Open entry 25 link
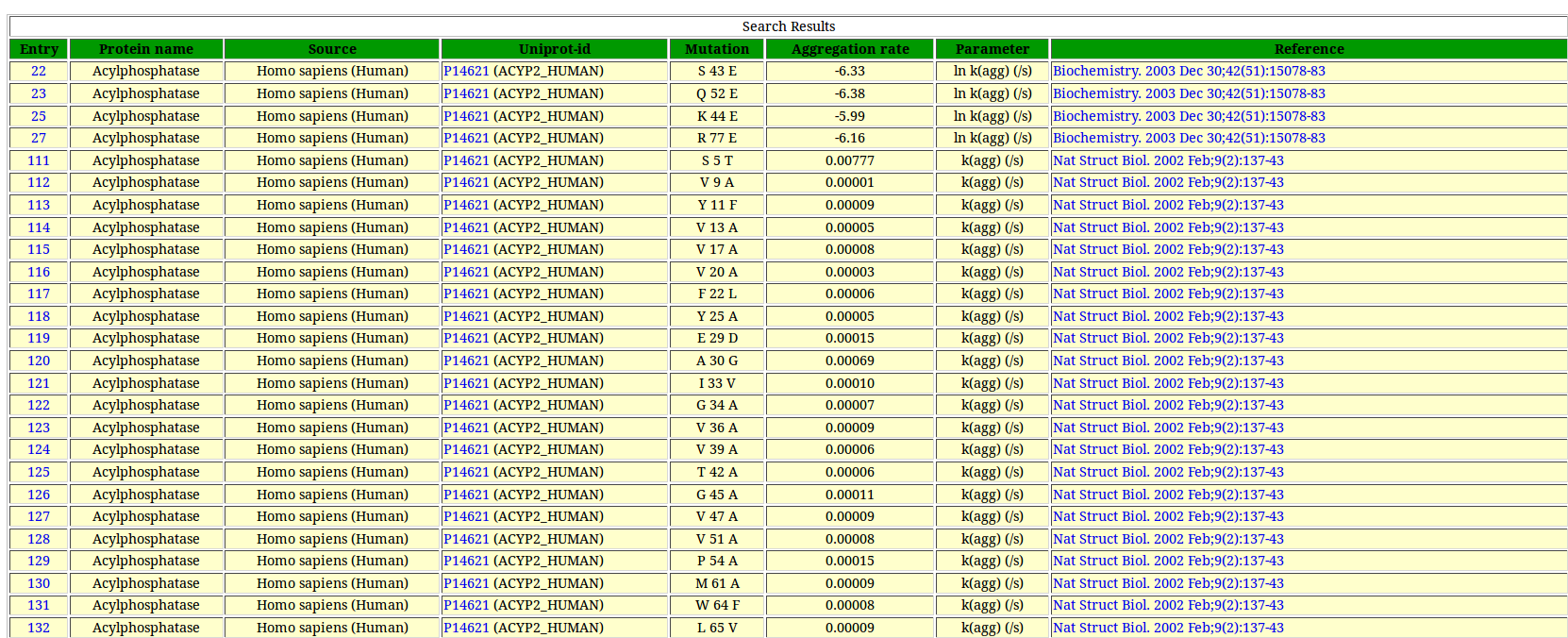This screenshot has height=638, width=1568. 39,116
